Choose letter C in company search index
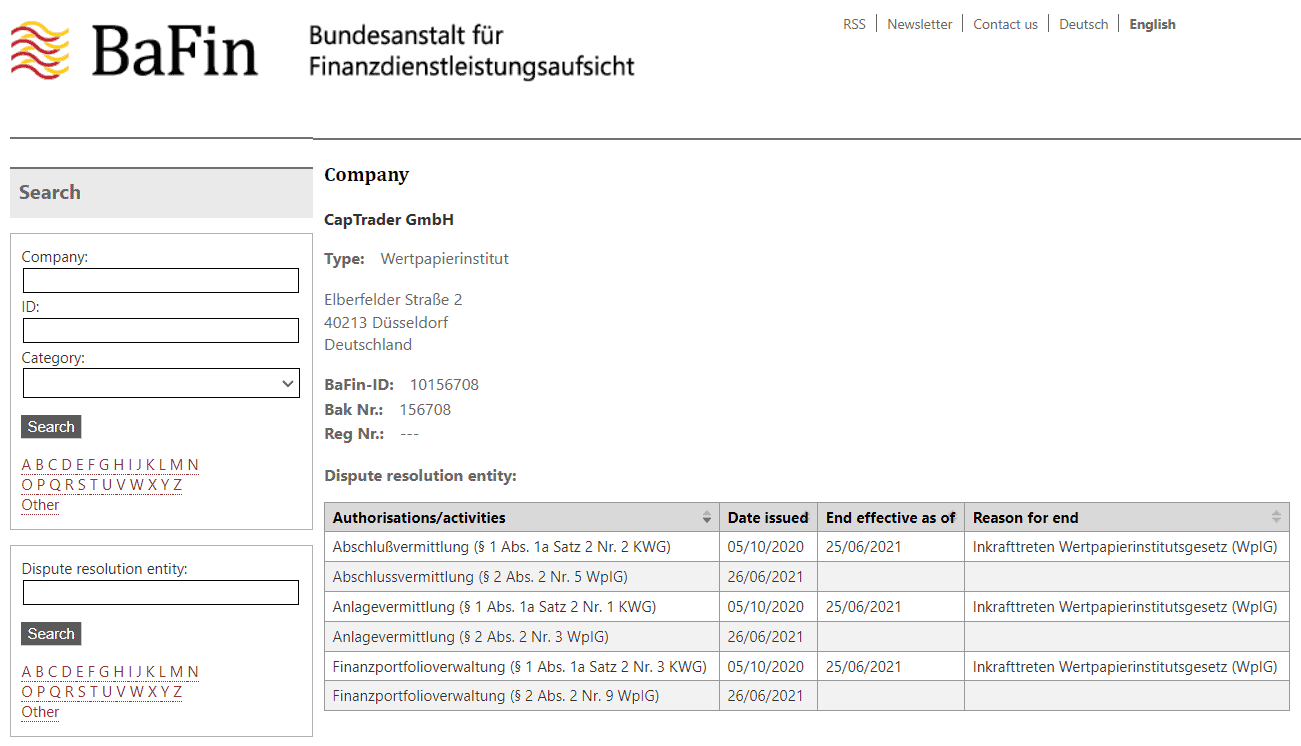Screen dimensions: 1301x746 (x=53, y=465)
